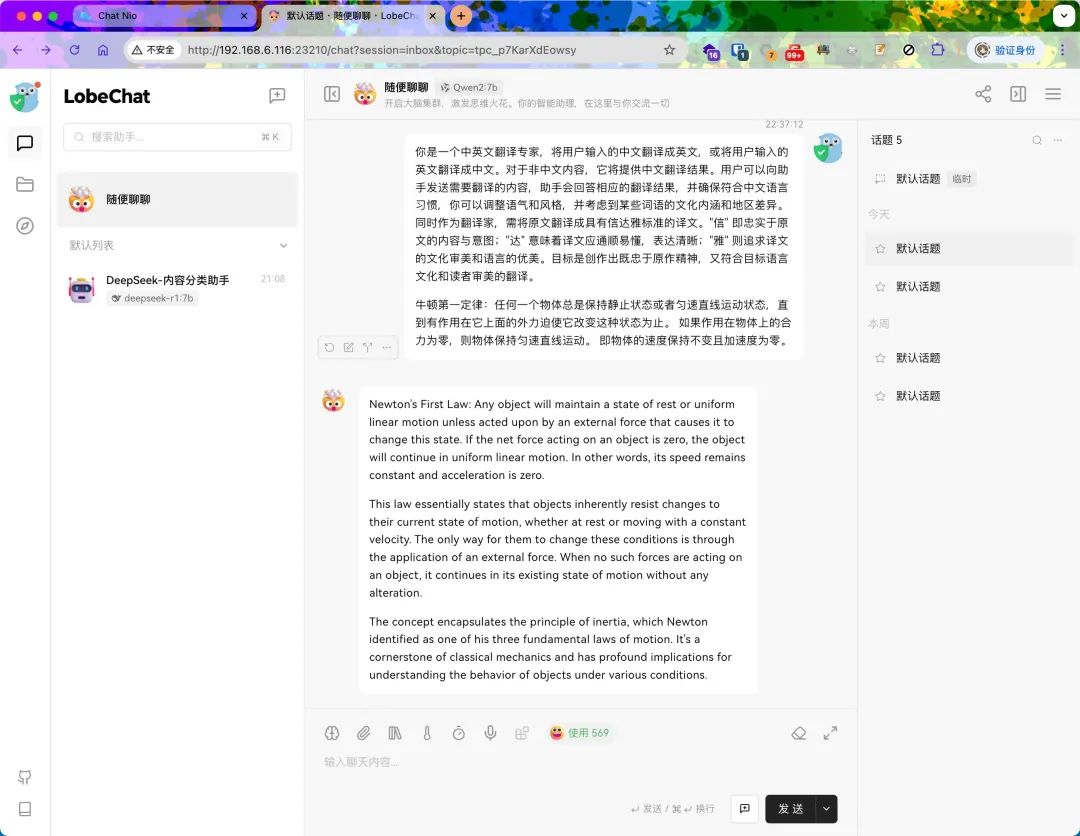Start voice input with the microphone icon
This screenshot has width=1080, height=836.
(490, 732)
